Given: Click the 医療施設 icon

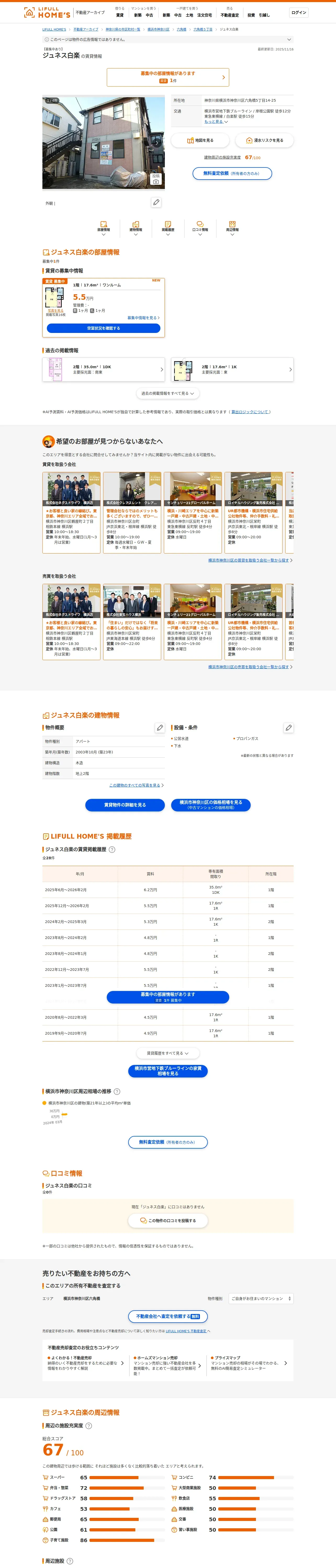Looking at the screenshot, I should click(x=174, y=1509).
